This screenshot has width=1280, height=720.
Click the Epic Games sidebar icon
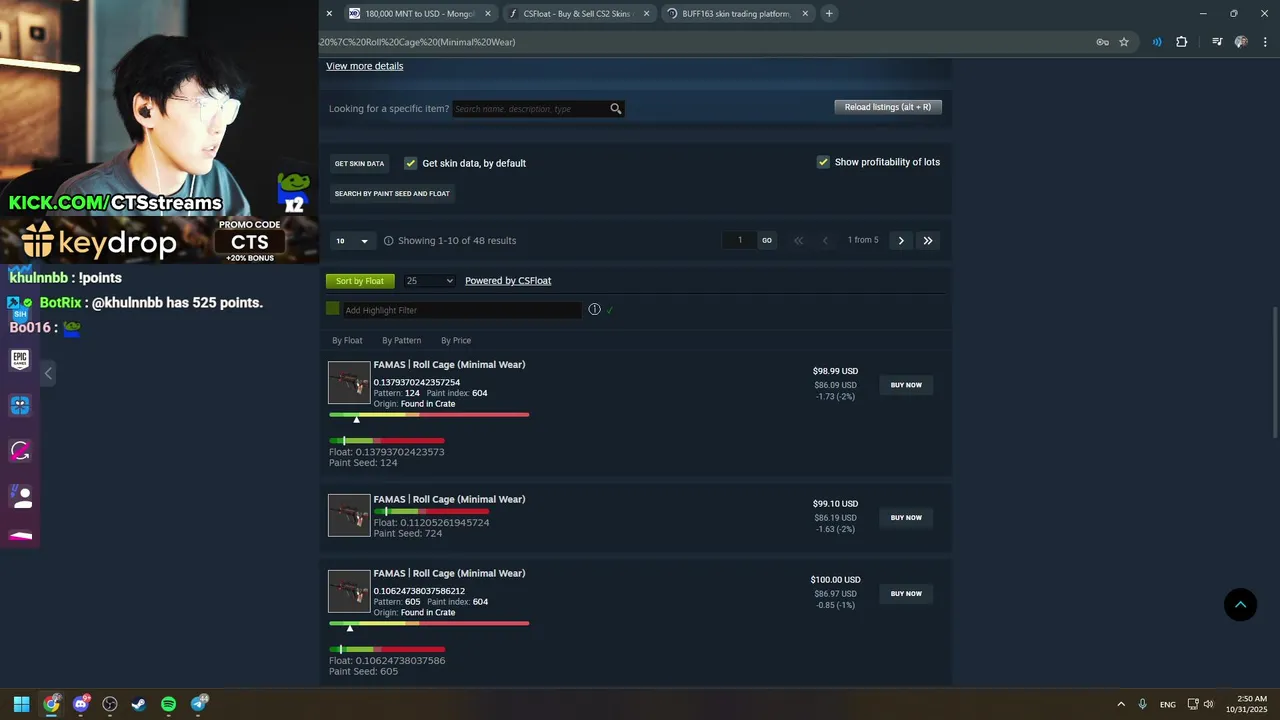[x=20, y=359]
